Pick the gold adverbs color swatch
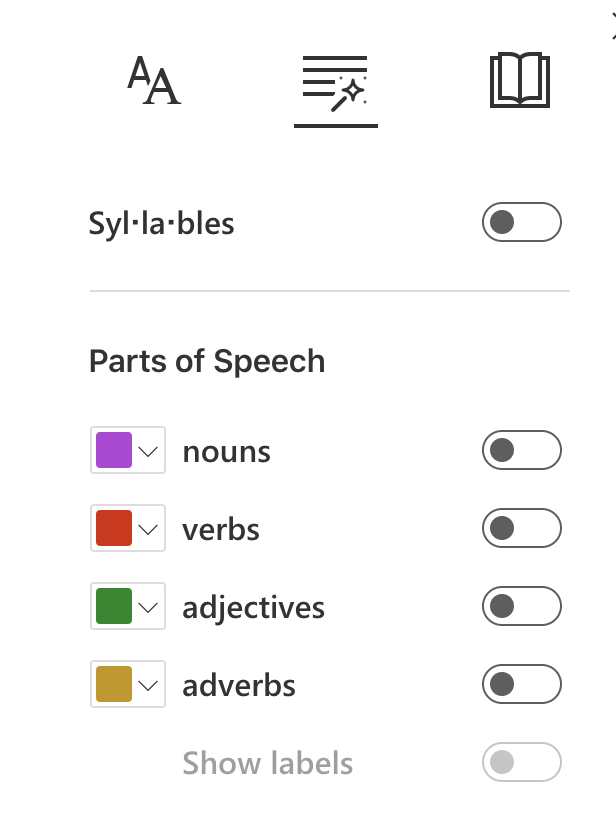The height and width of the screenshot is (826, 616). [113, 685]
